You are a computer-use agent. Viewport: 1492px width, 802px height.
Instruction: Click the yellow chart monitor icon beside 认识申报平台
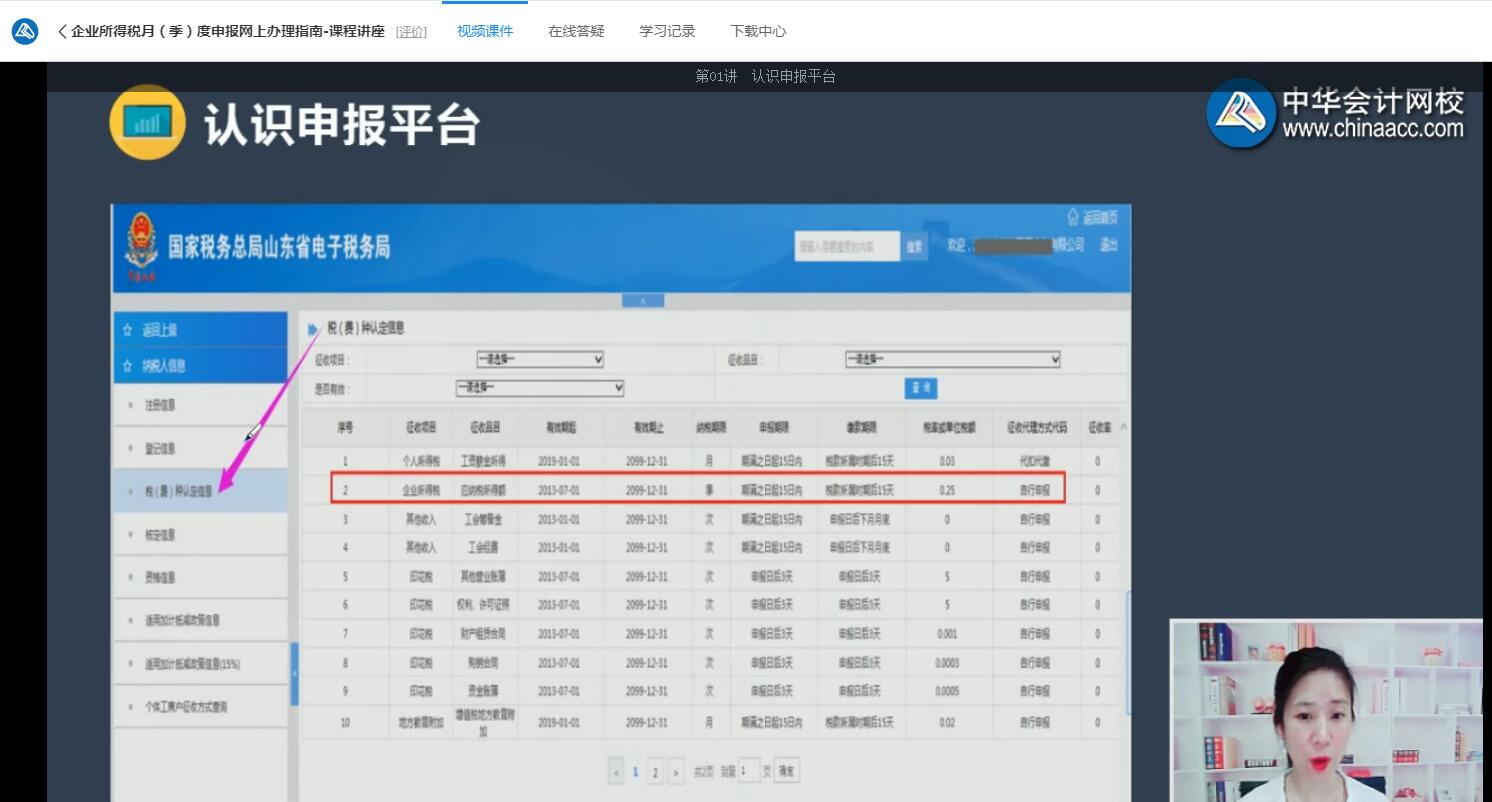[147, 122]
